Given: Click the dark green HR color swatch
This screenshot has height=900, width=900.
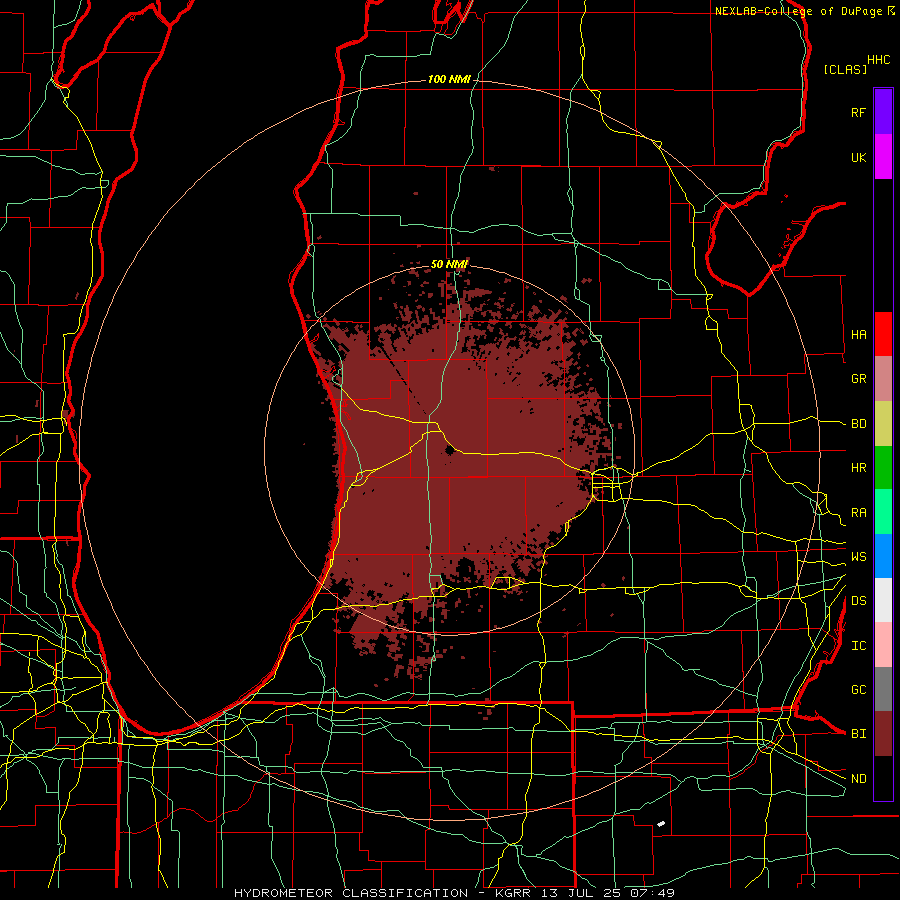Looking at the screenshot, I should click(x=883, y=468).
